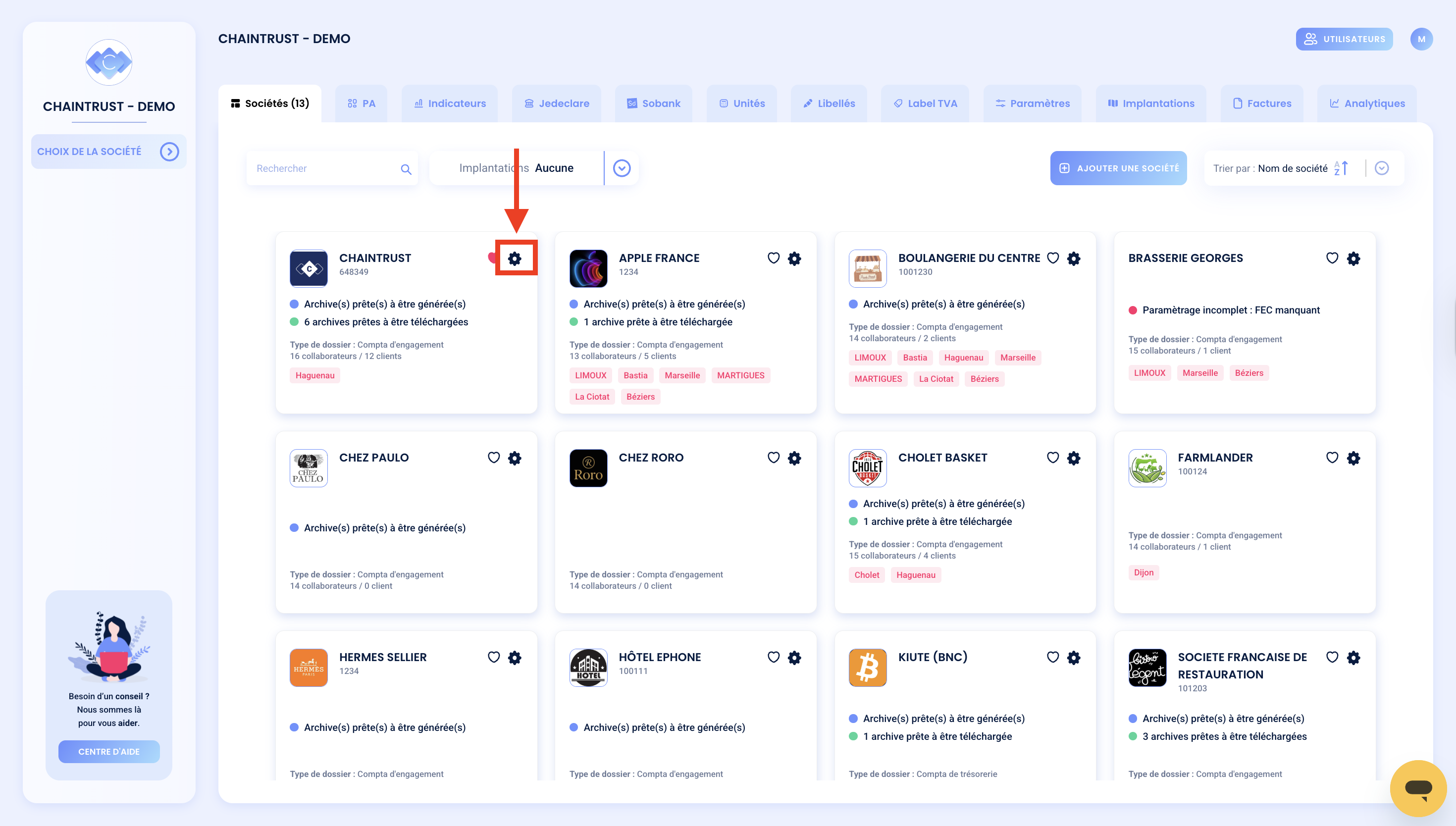Image resolution: width=1456 pixels, height=826 pixels.
Task: Click MARTIGUES tag on Apple France card
Action: coord(740,375)
